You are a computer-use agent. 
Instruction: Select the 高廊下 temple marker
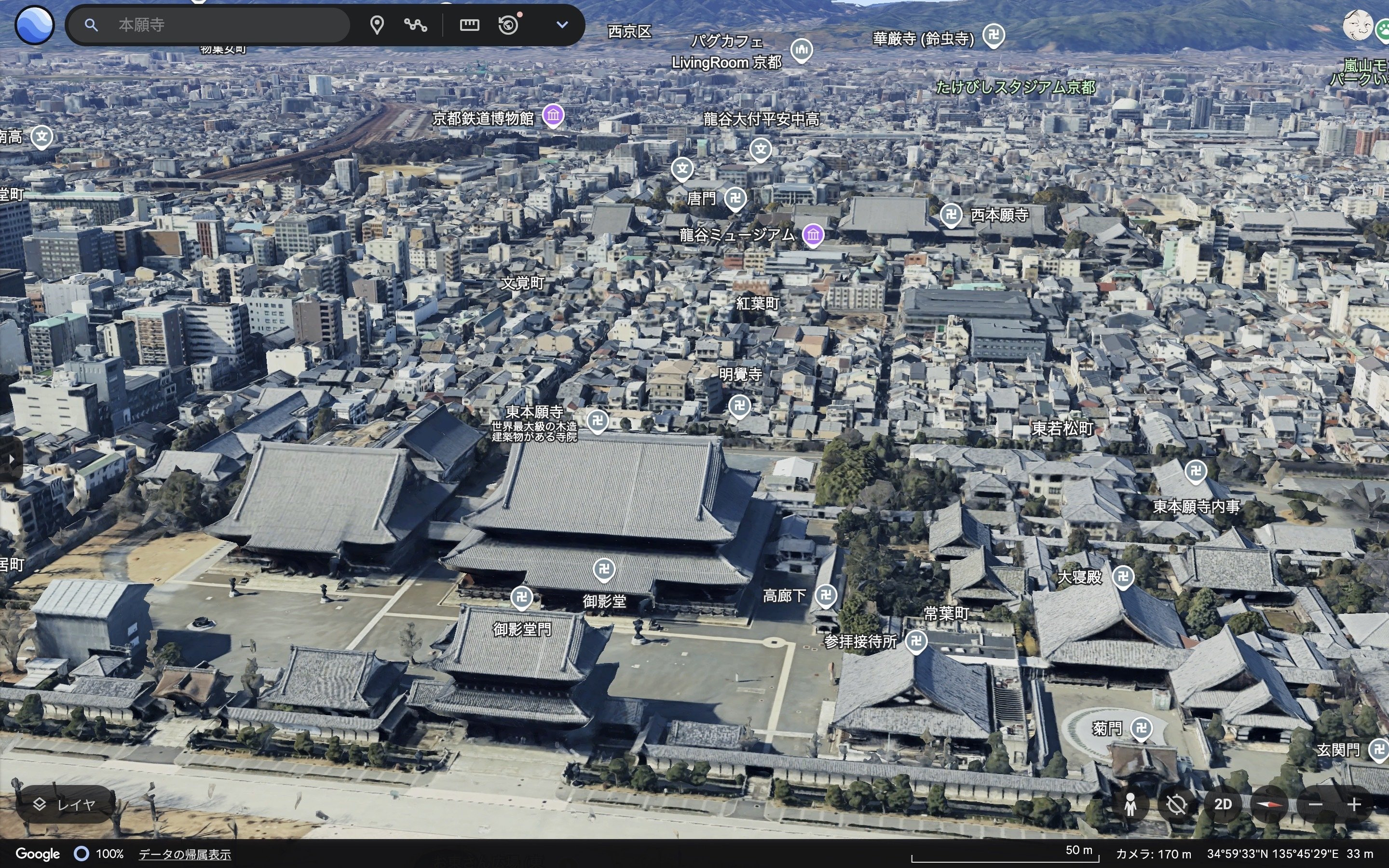coord(826,596)
